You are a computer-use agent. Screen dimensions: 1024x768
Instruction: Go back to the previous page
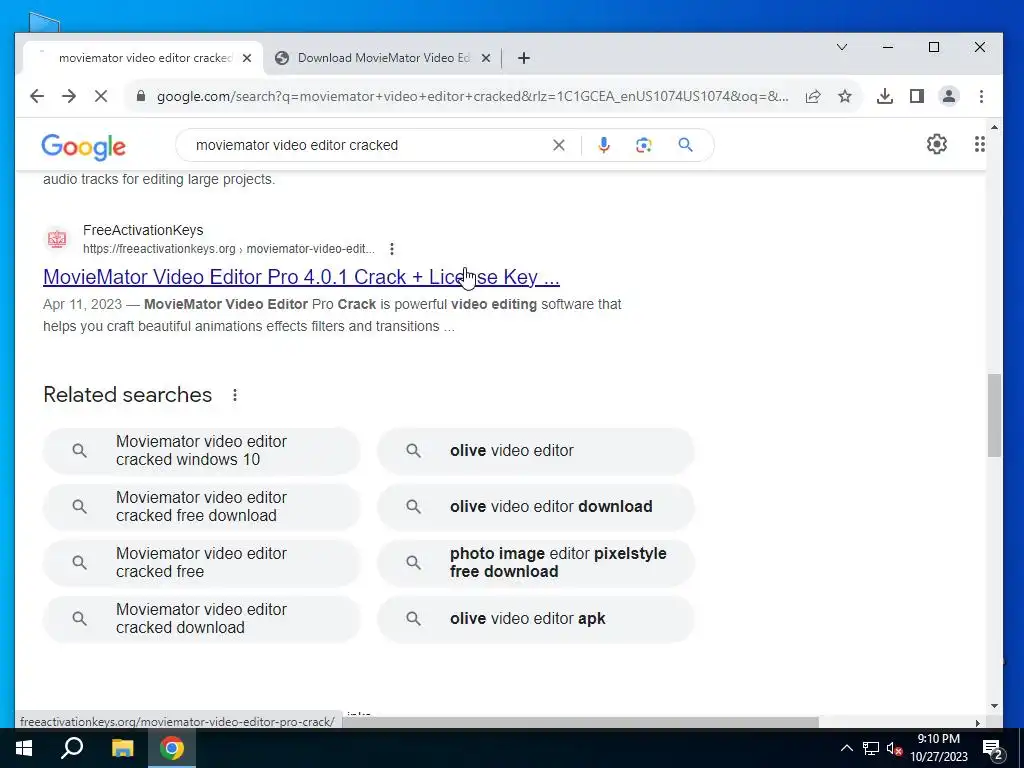coord(37,97)
